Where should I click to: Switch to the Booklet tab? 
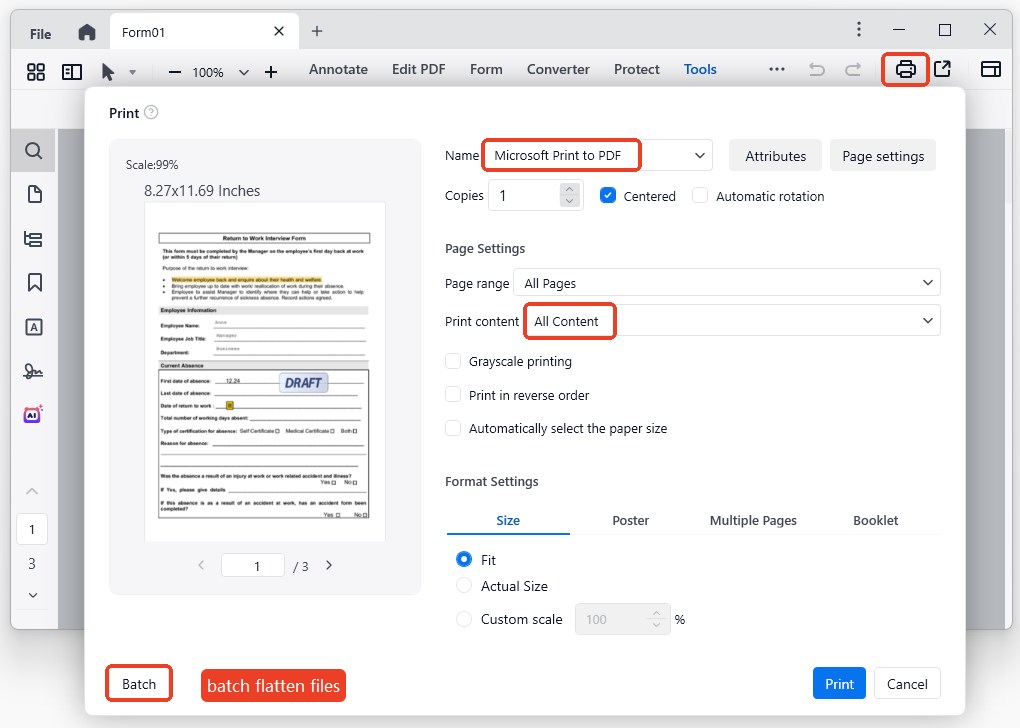tap(875, 520)
